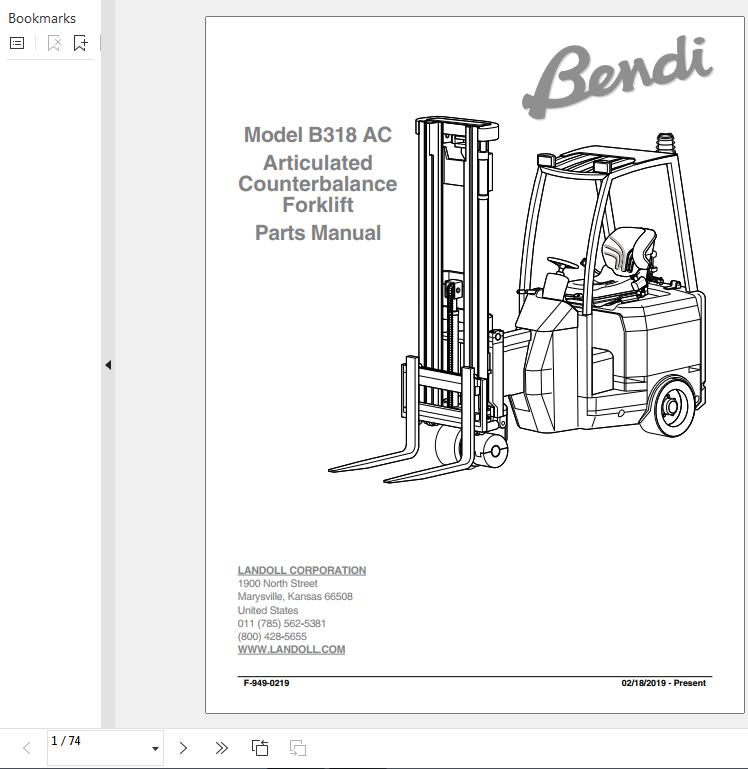Click the 'United States' text line
Image resolution: width=748 pixels, height=769 pixels.
pos(268,610)
